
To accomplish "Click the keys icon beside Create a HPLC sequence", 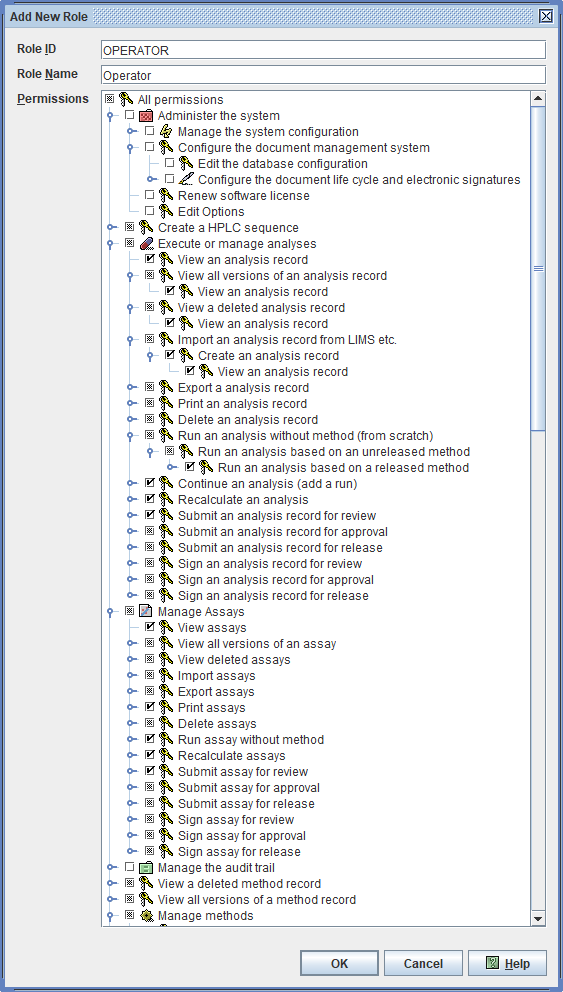I will tap(146, 228).
